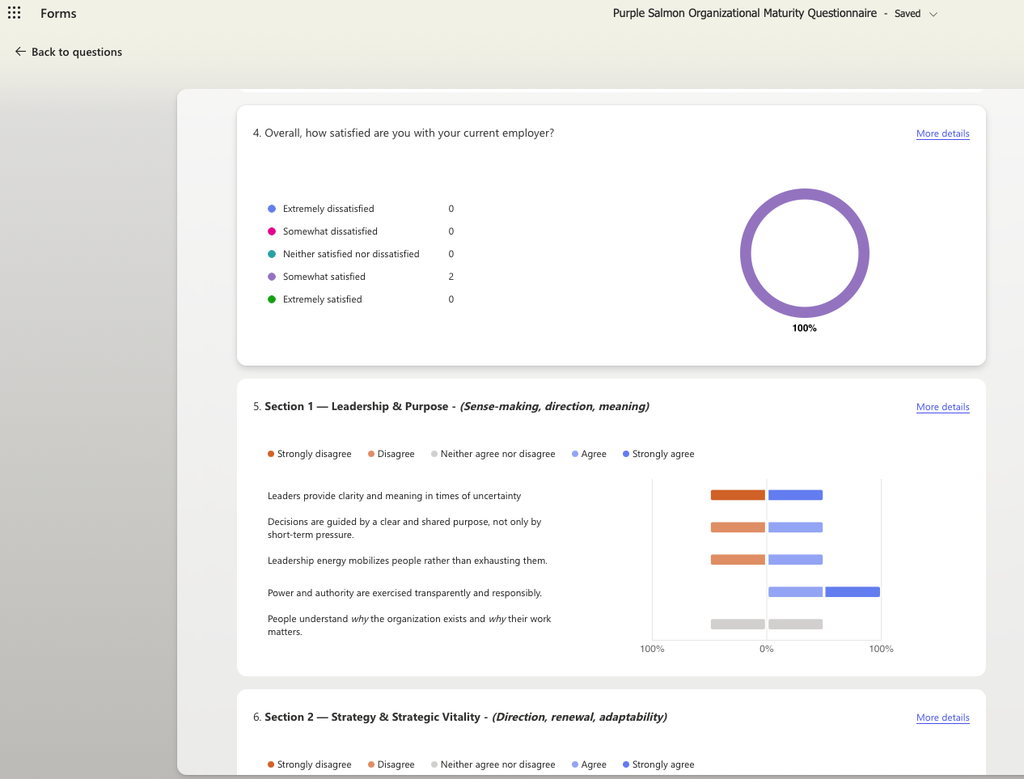The width and height of the screenshot is (1024, 779).
Task: Open More details for Section 1
Action: click(x=942, y=407)
